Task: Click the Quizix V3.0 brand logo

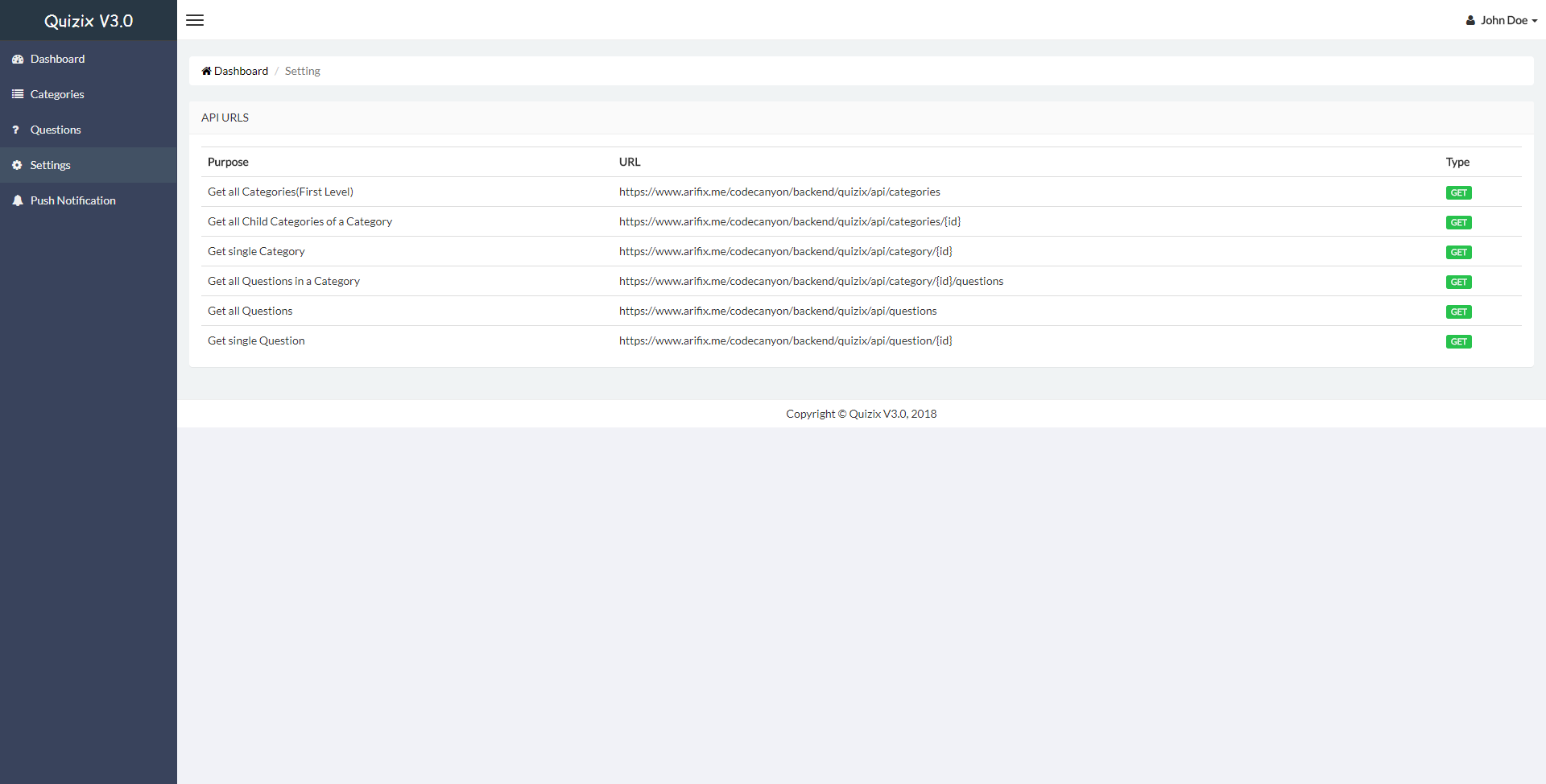Action: coord(89,21)
